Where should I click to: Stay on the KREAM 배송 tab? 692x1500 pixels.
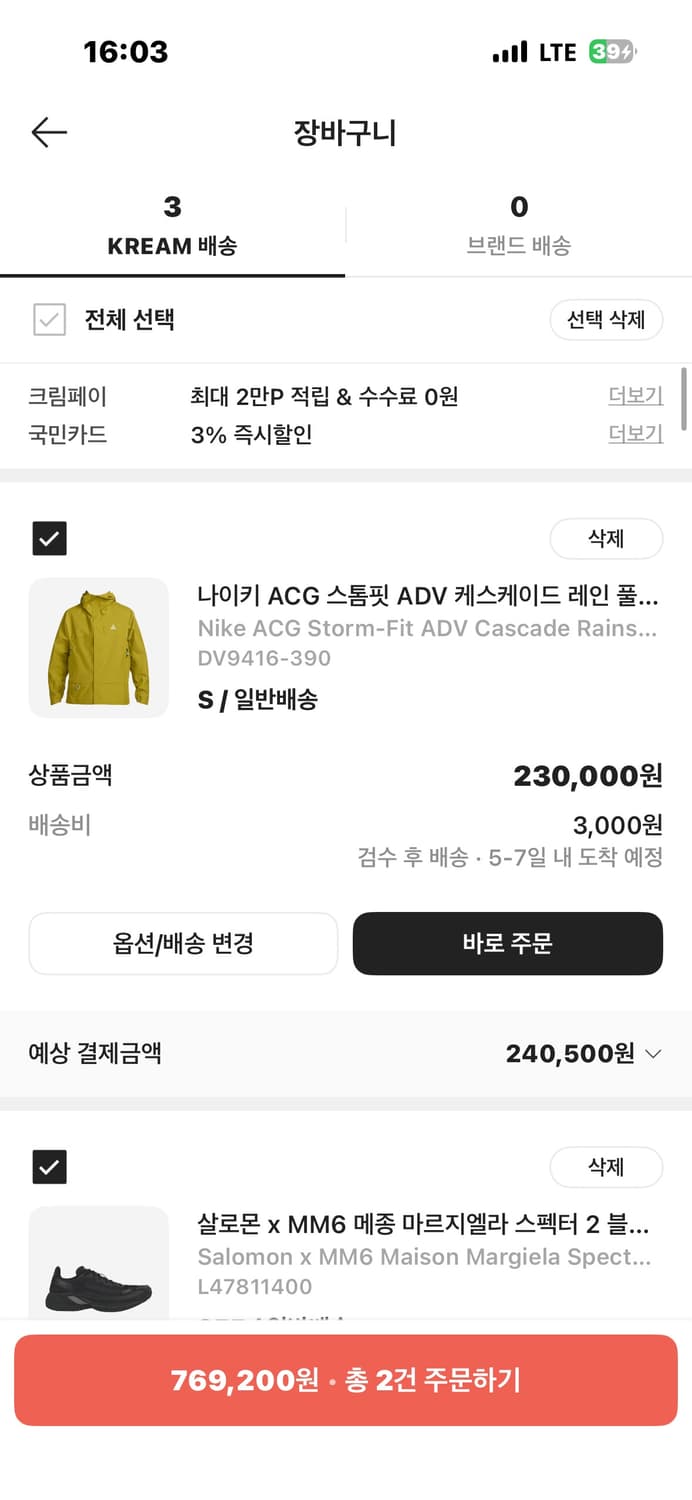click(173, 227)
